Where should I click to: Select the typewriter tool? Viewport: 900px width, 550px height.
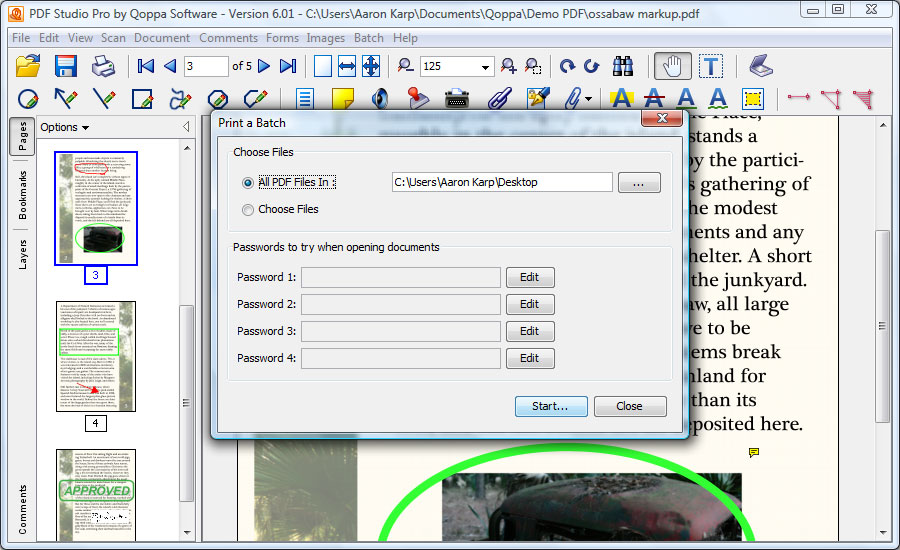[457, 99]
